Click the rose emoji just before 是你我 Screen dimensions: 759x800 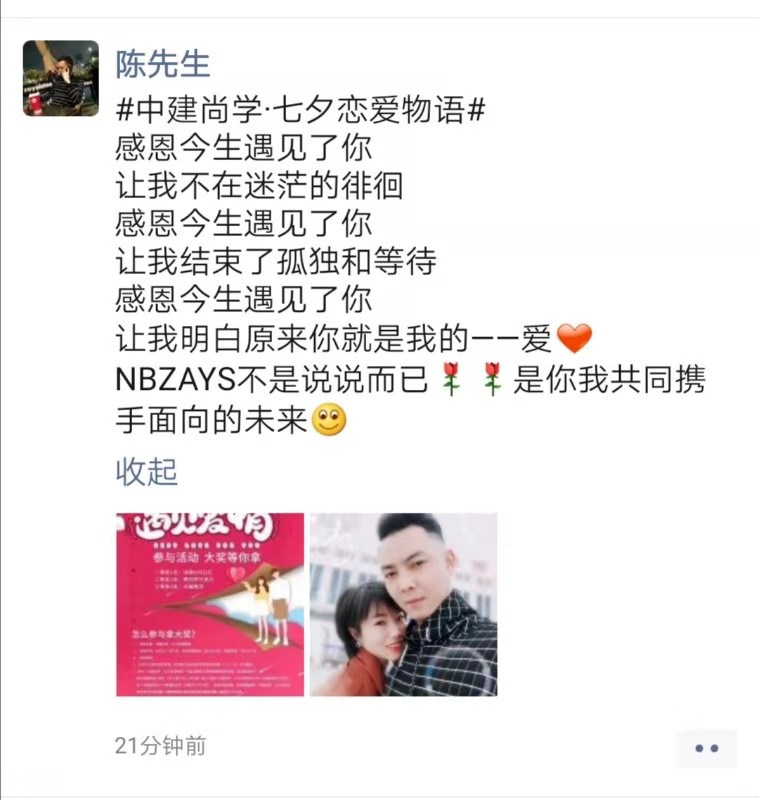click(x=492, y=379)
